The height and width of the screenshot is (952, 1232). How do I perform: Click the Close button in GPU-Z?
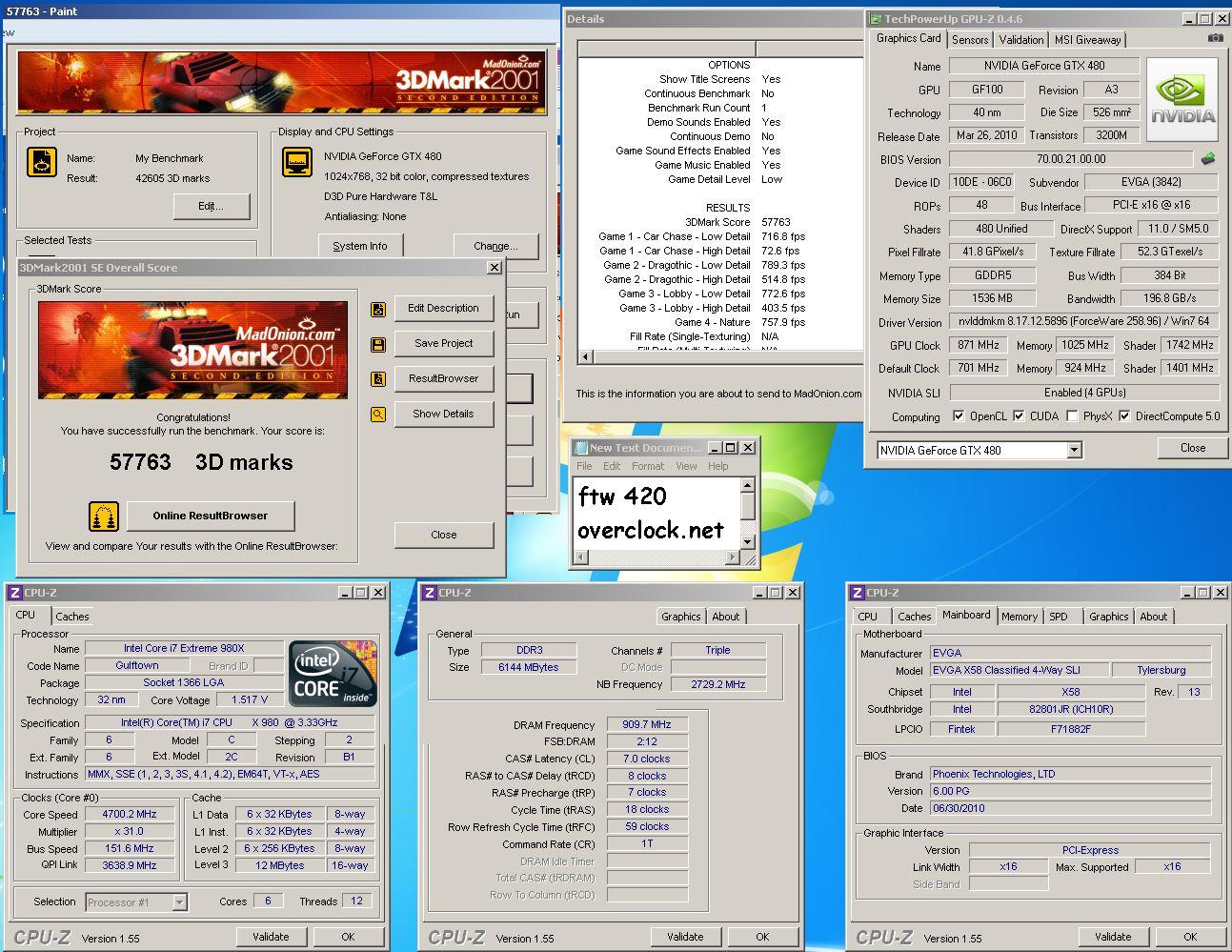[x=1192, y=448]
